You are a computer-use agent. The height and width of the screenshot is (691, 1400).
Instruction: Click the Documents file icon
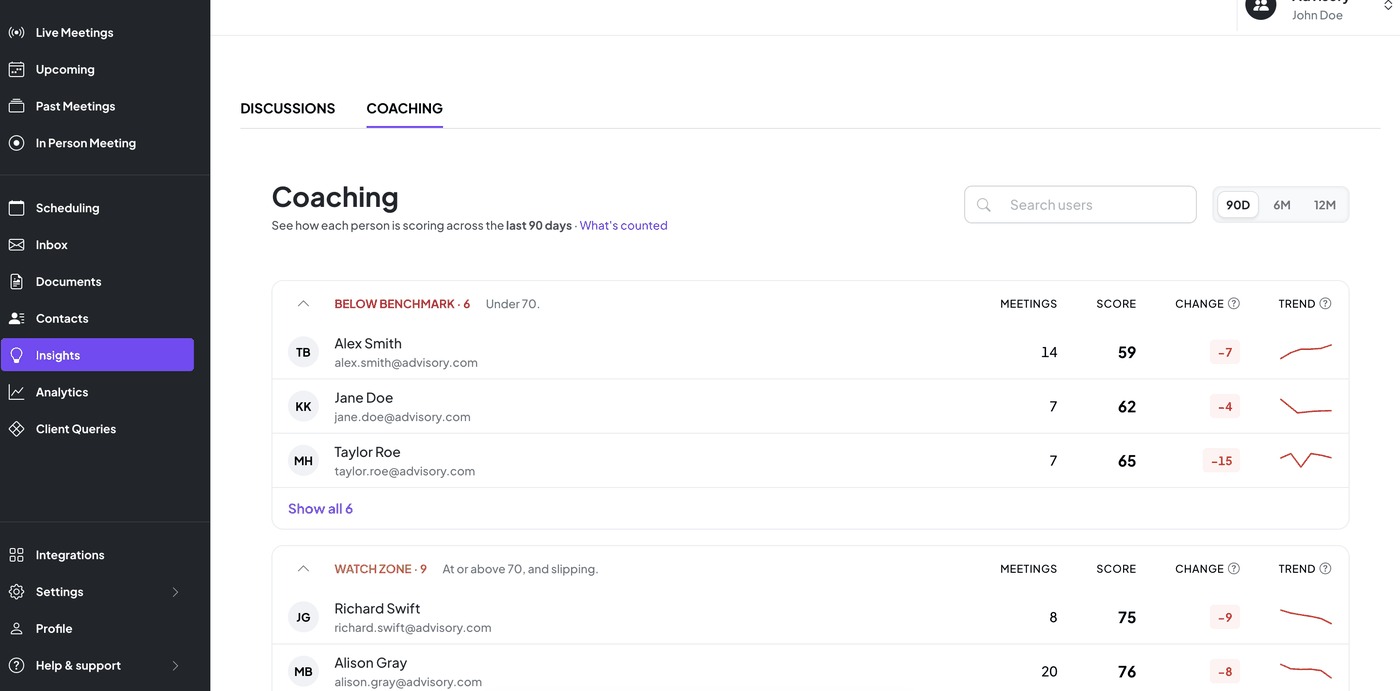(16, 282)
